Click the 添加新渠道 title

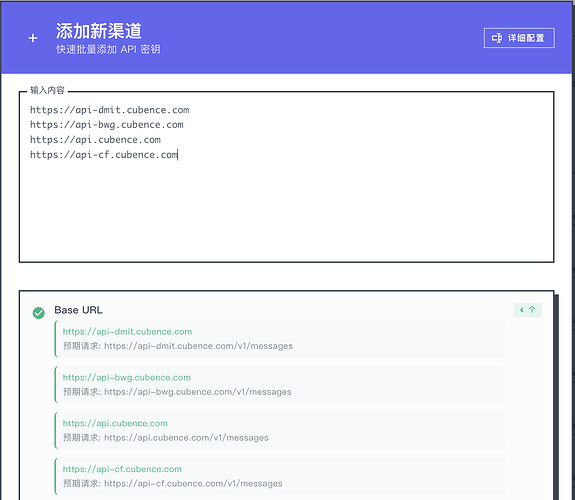point(99,31)
